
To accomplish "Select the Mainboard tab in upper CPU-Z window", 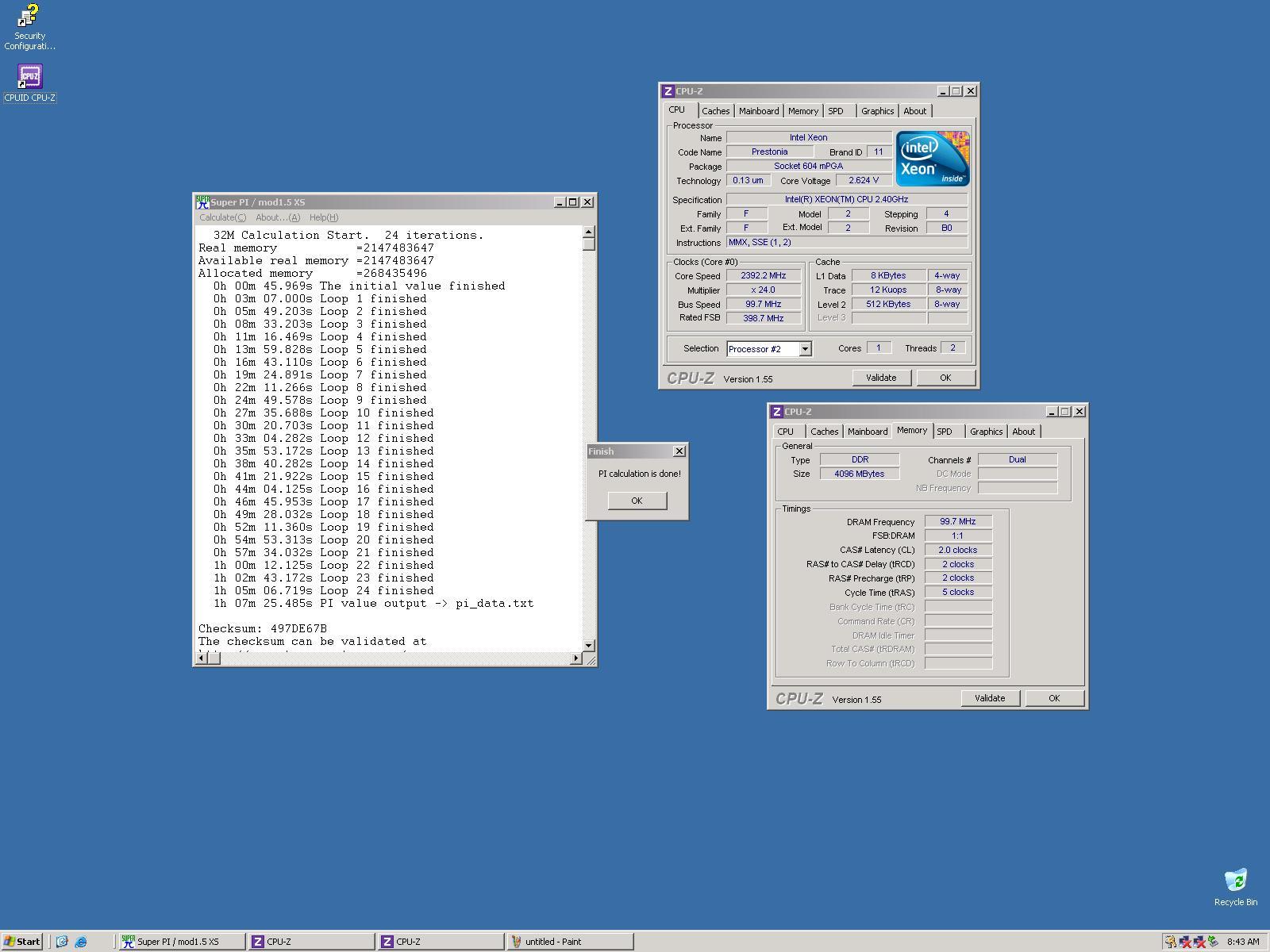I will pyautogui.click(x=759, y=111).
